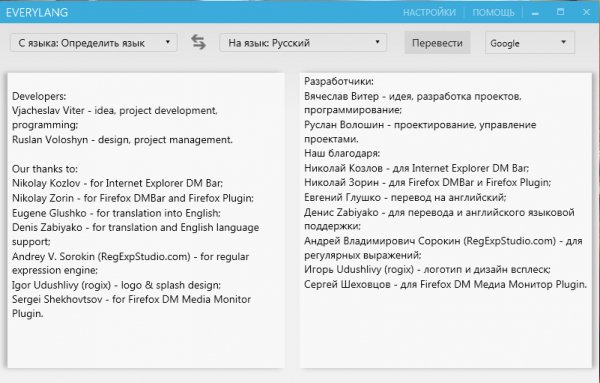Minimize the EveryLang window

click(535, 13)
